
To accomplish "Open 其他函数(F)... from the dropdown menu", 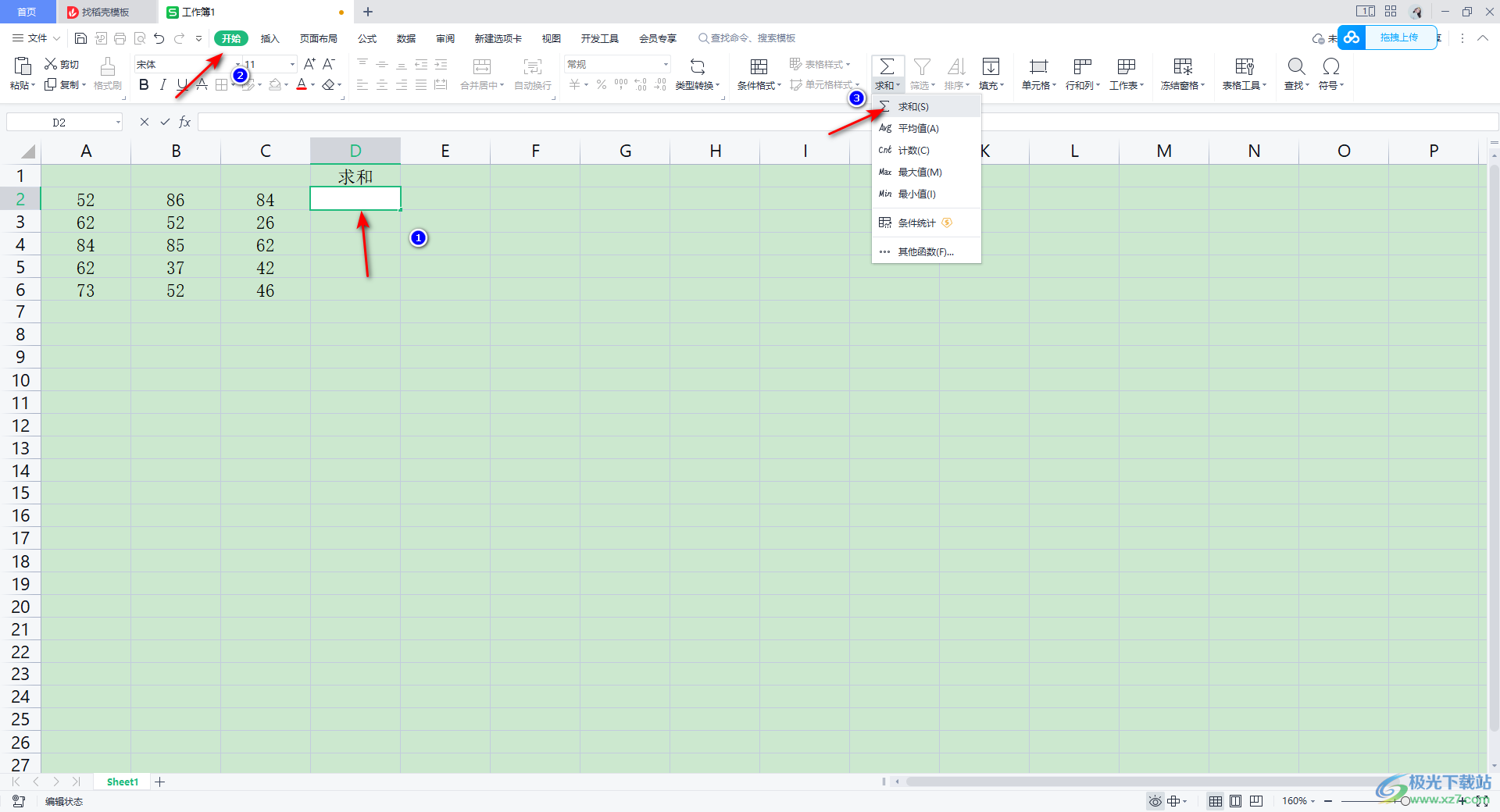I will point(927,251).
